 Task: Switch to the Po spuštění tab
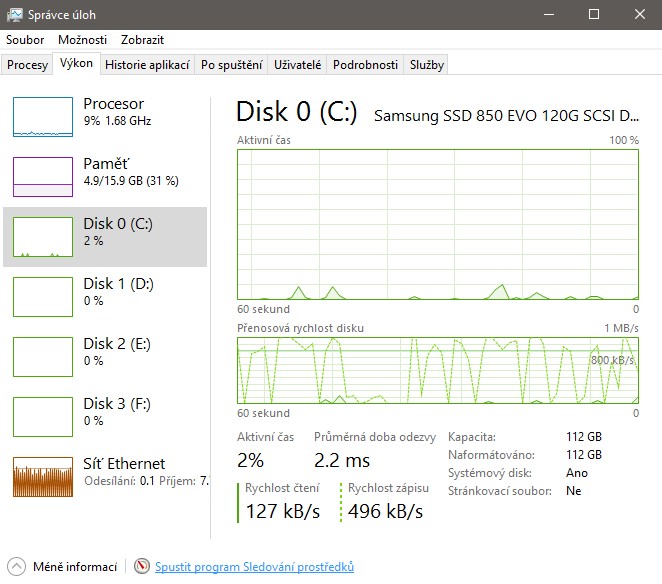(x=231, y=65)
